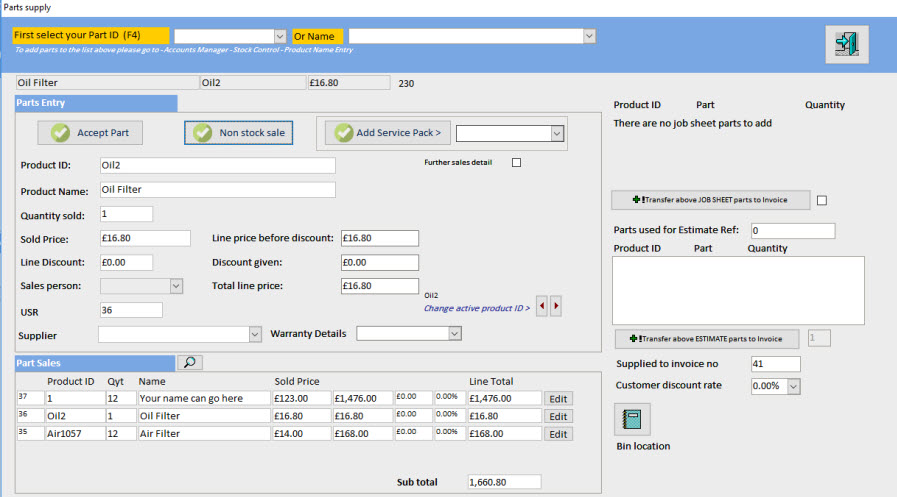Click the Add Service Pack button

pyautogui.click(x=387, y=132)
